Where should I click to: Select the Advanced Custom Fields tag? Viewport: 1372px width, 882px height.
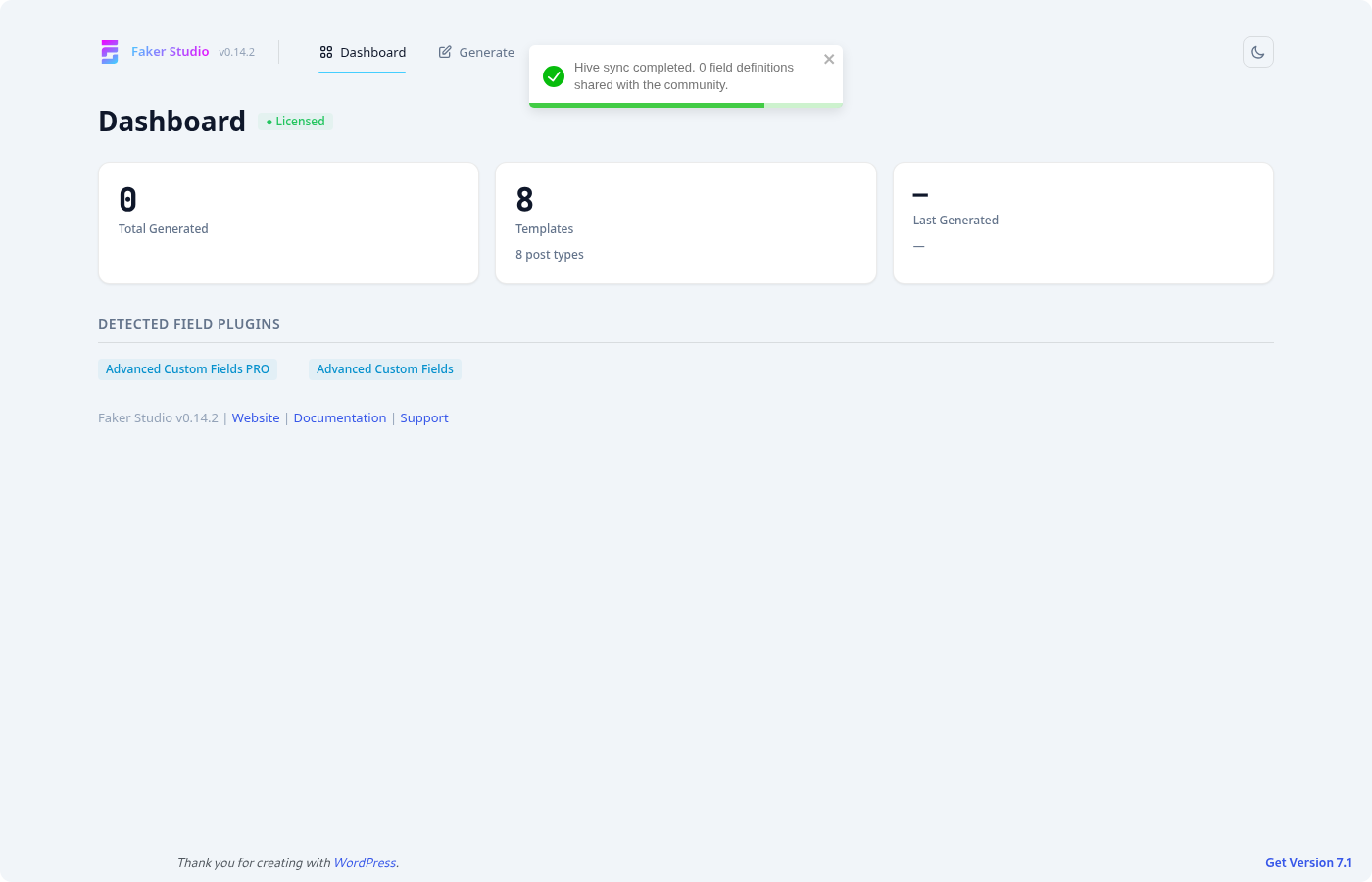coord(385,369)
